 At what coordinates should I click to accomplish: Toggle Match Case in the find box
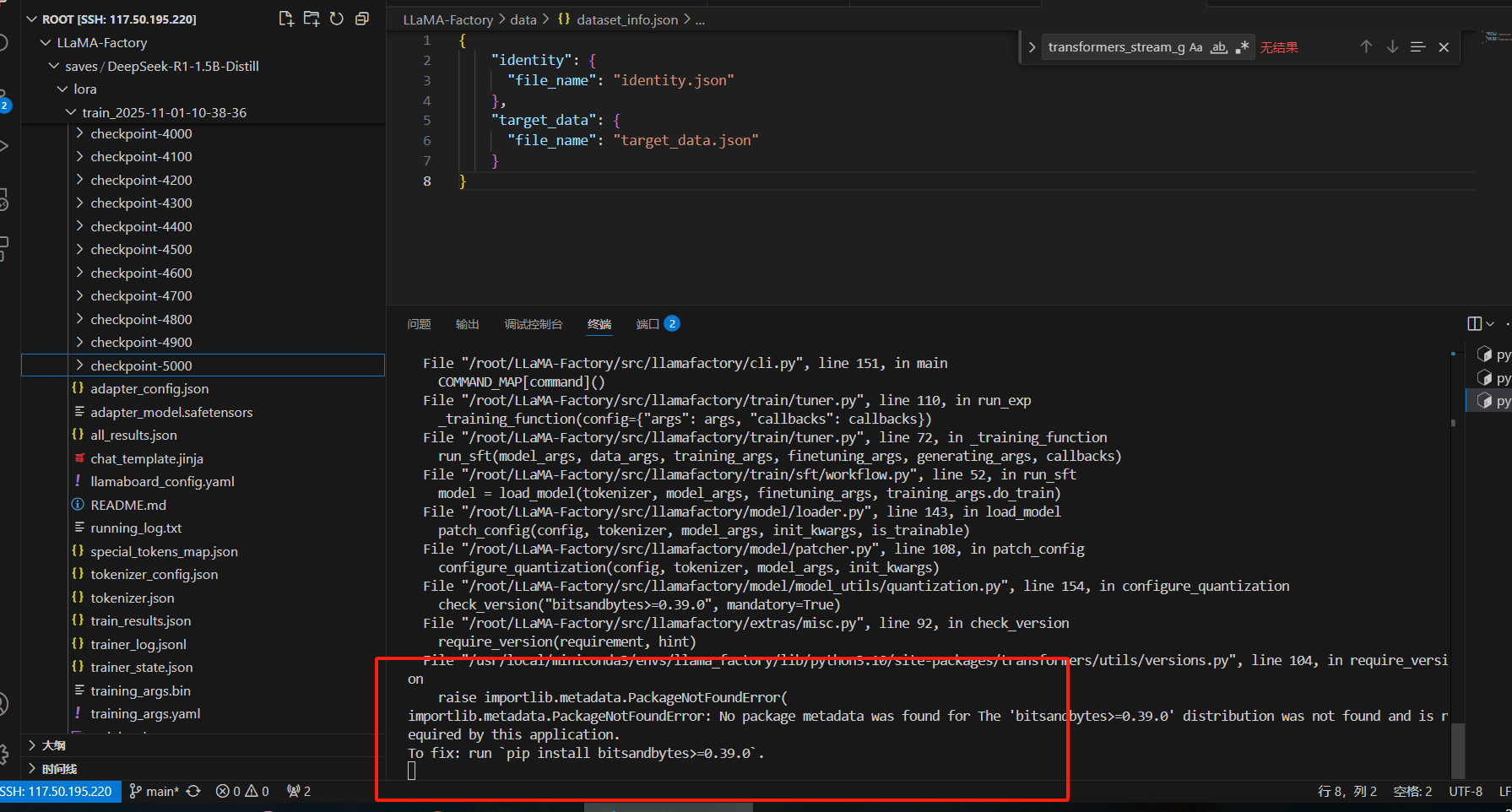[x=1195, y=47]
